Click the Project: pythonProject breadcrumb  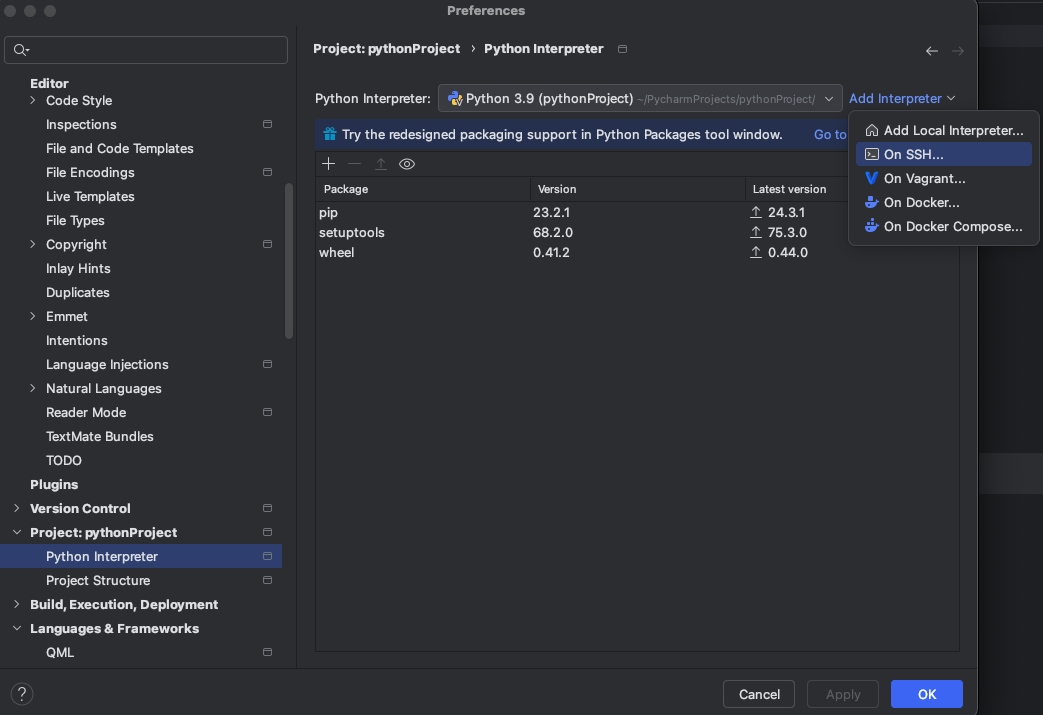click(x=386, y=49)
